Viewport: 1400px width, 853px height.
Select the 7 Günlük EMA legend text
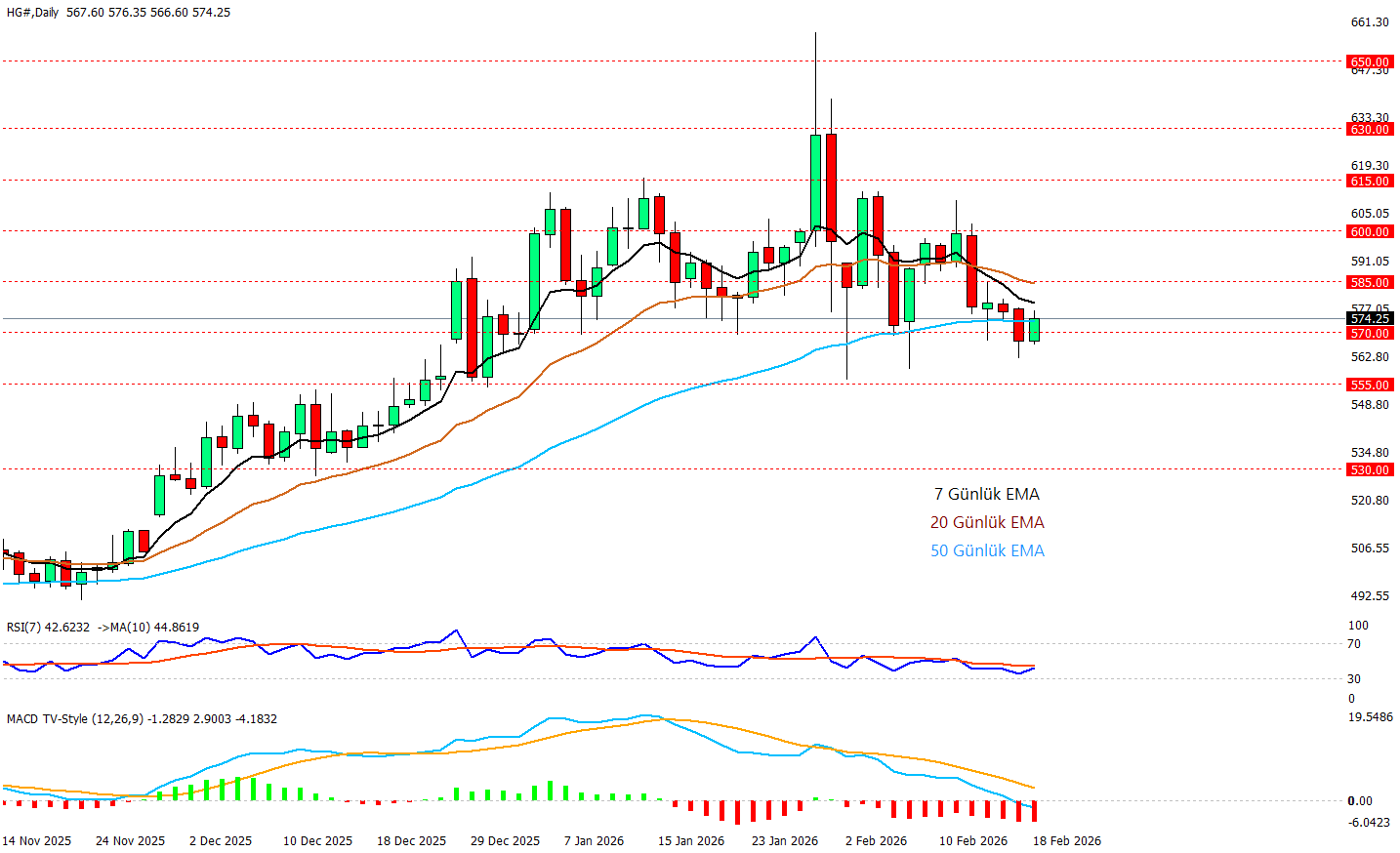[x=986, y=494]
